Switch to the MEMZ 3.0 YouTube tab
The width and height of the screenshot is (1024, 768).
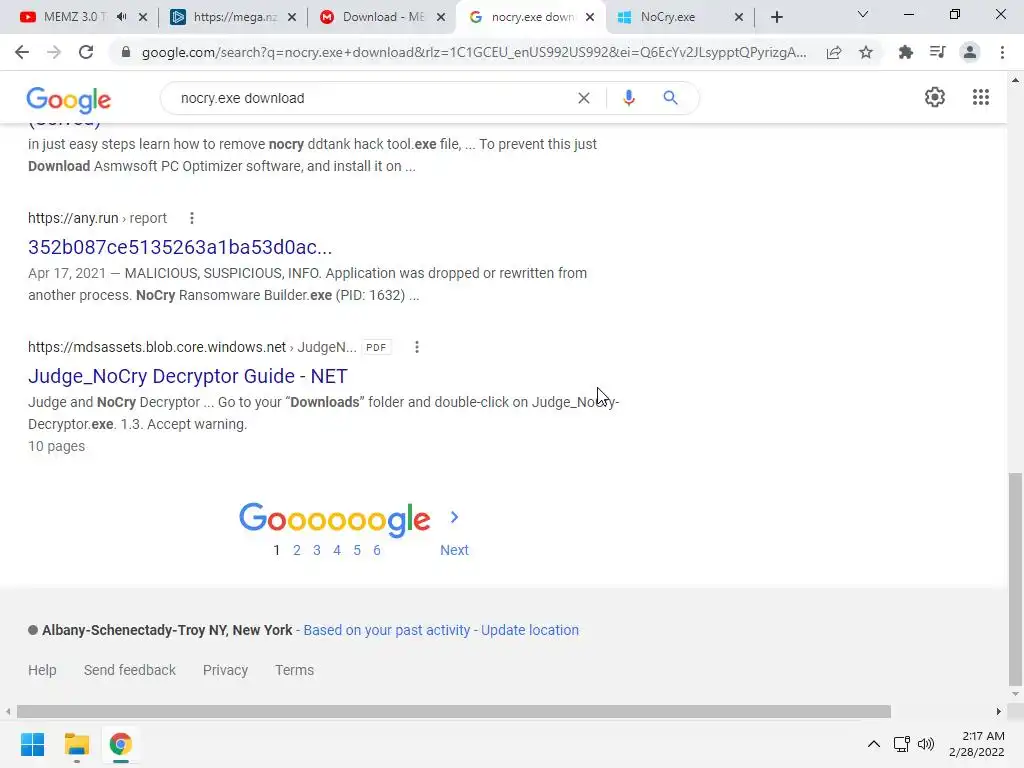[x=74, y=17]
